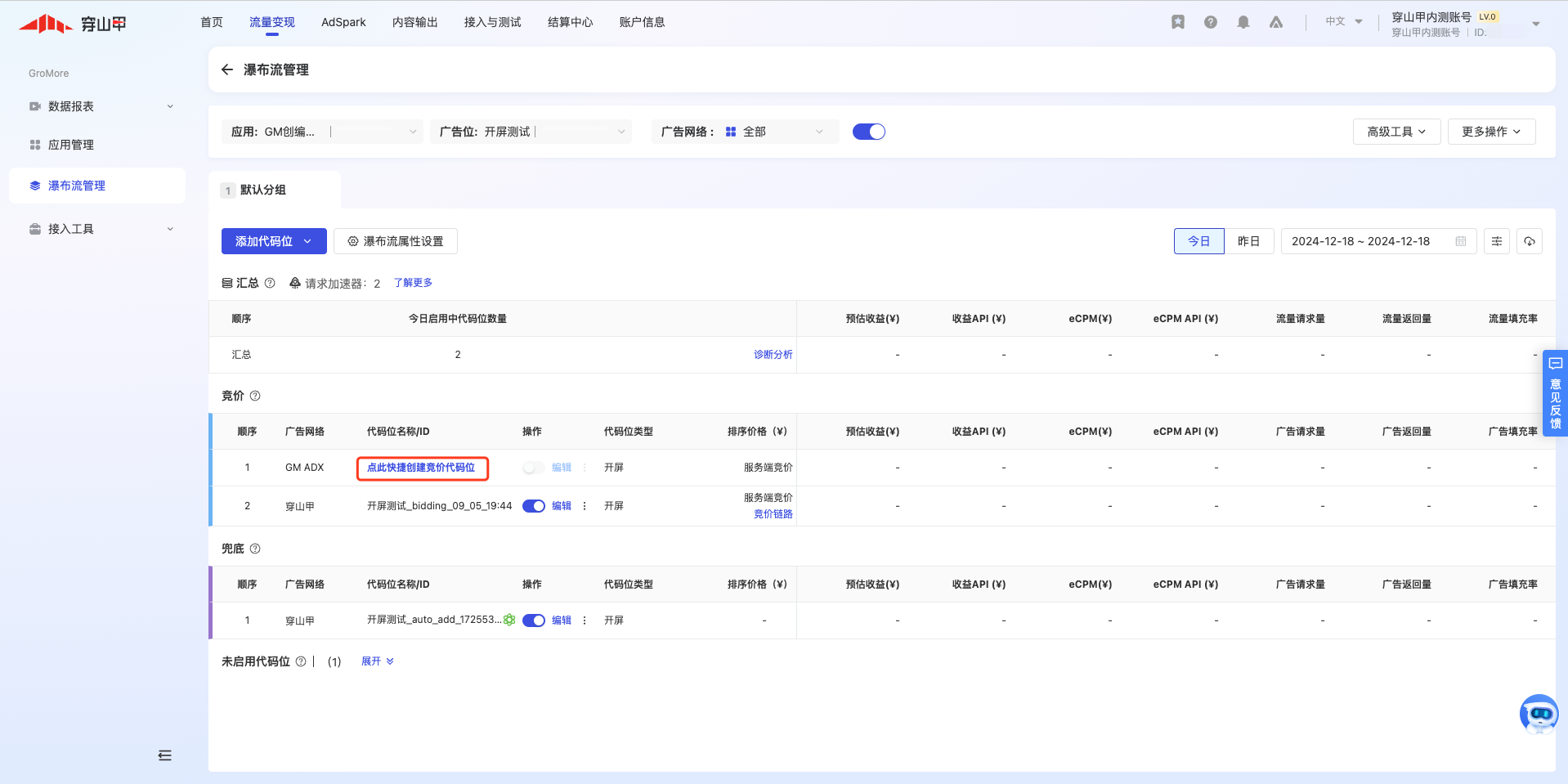
Task: Click the help icon next to 兜底
Action: 255,549
